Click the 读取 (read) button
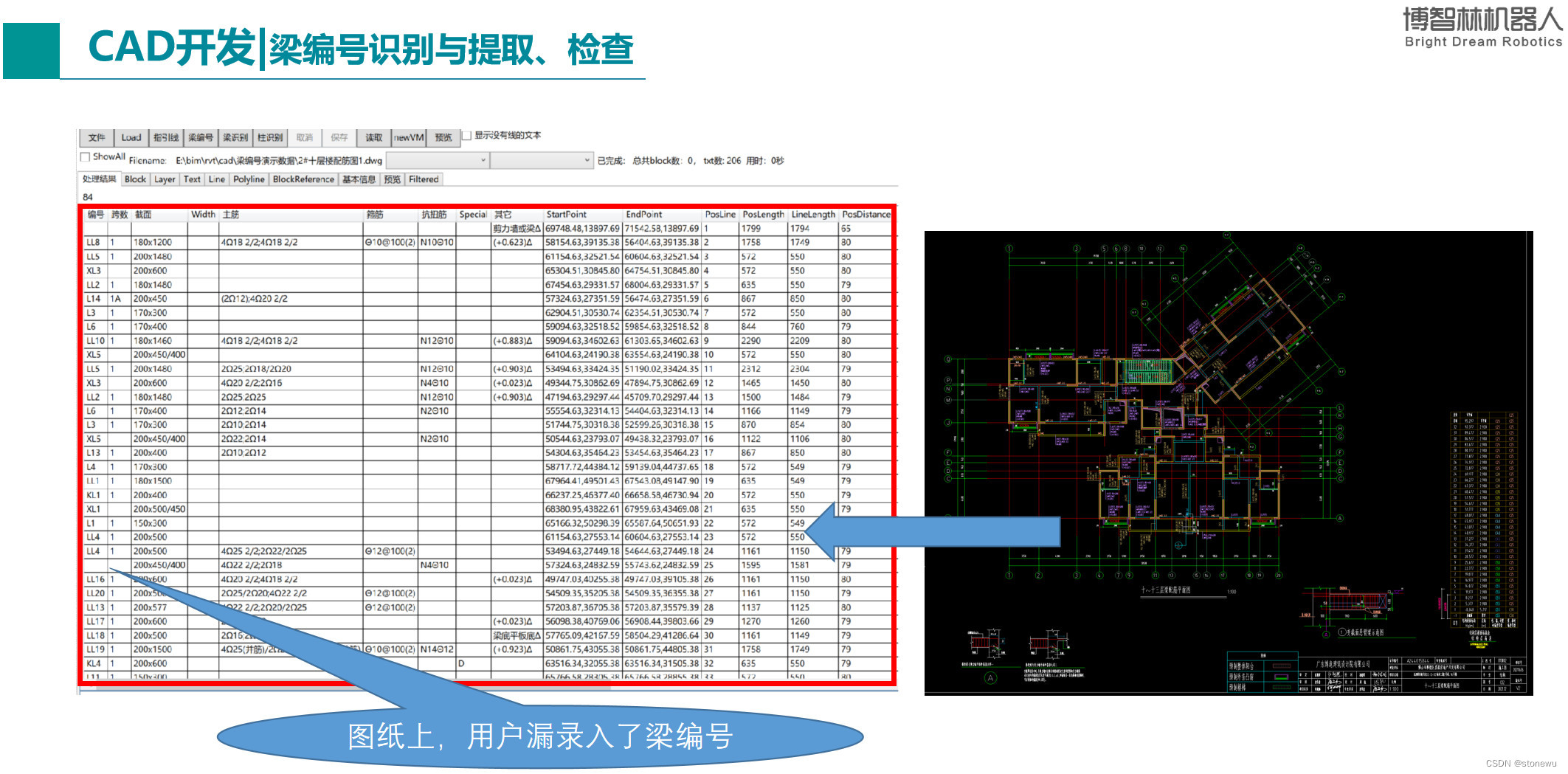Image resolution: width=1568 pixels, height=774 pixels. pyautogui.click(x=373, y=137)
